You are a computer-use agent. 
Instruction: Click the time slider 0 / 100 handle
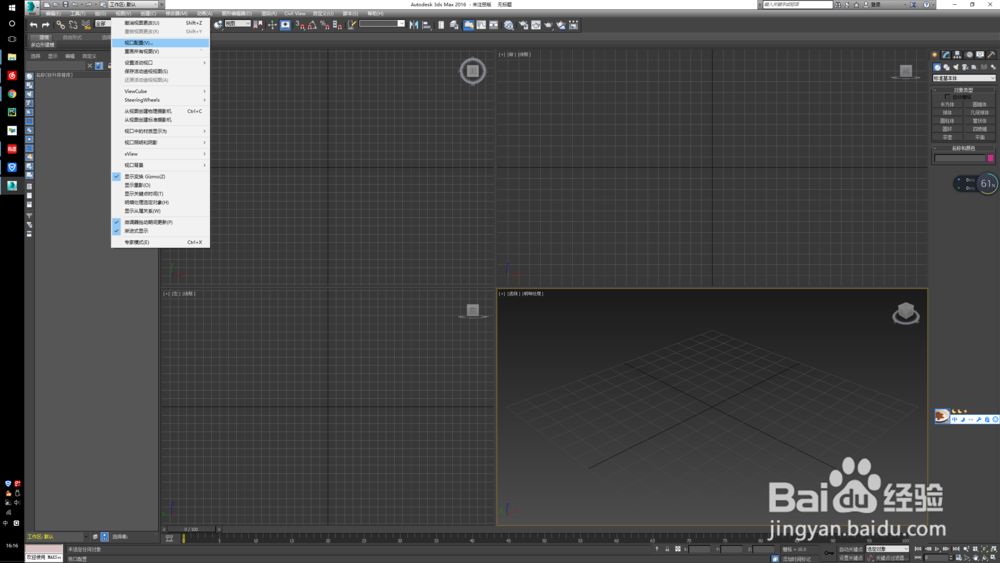pos(191,529)
